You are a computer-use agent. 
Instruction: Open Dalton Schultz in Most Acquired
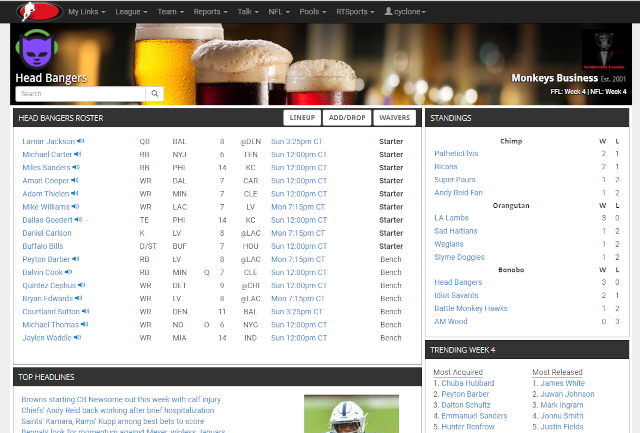[x=466, y=405]
